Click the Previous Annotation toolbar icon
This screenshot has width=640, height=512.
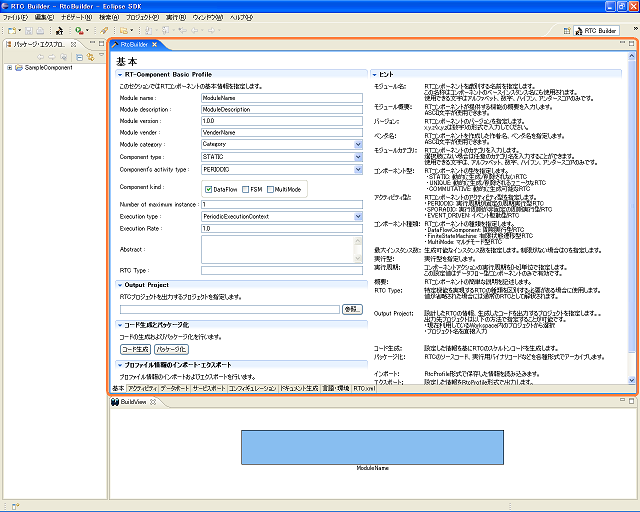165,31
